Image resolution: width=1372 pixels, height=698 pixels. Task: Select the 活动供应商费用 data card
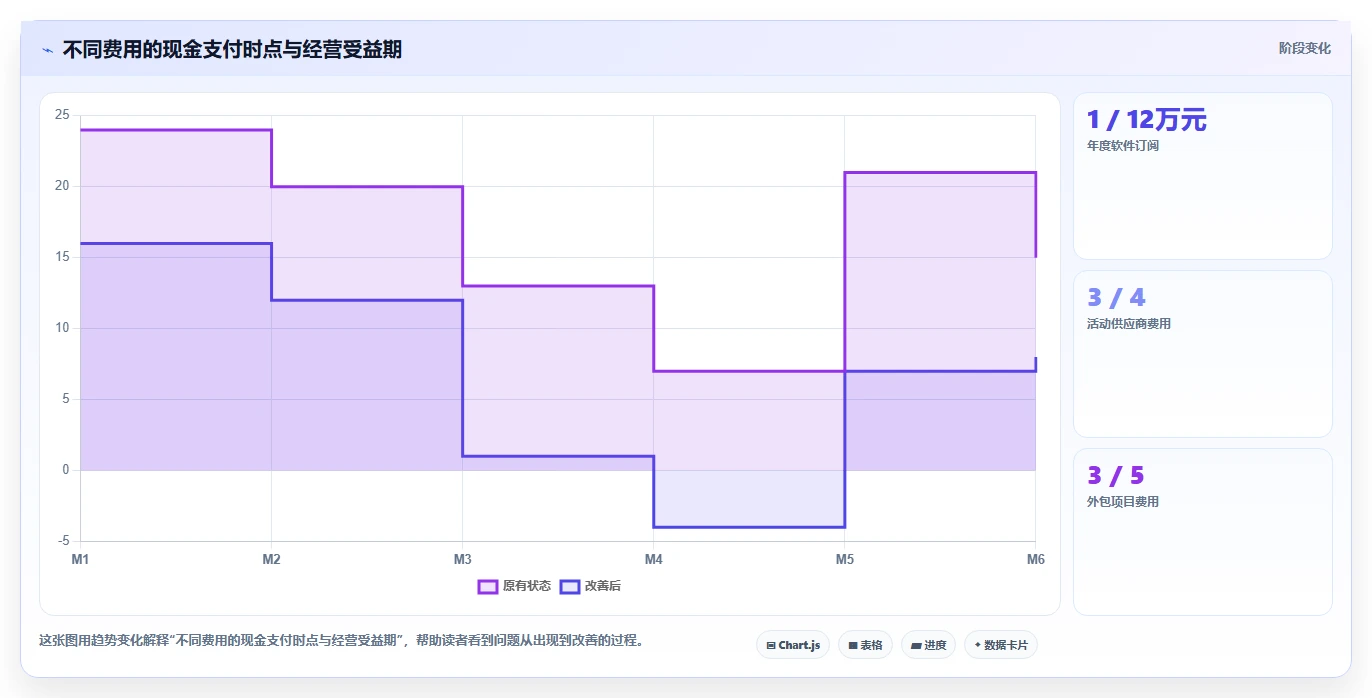(x=1202, y=354)
